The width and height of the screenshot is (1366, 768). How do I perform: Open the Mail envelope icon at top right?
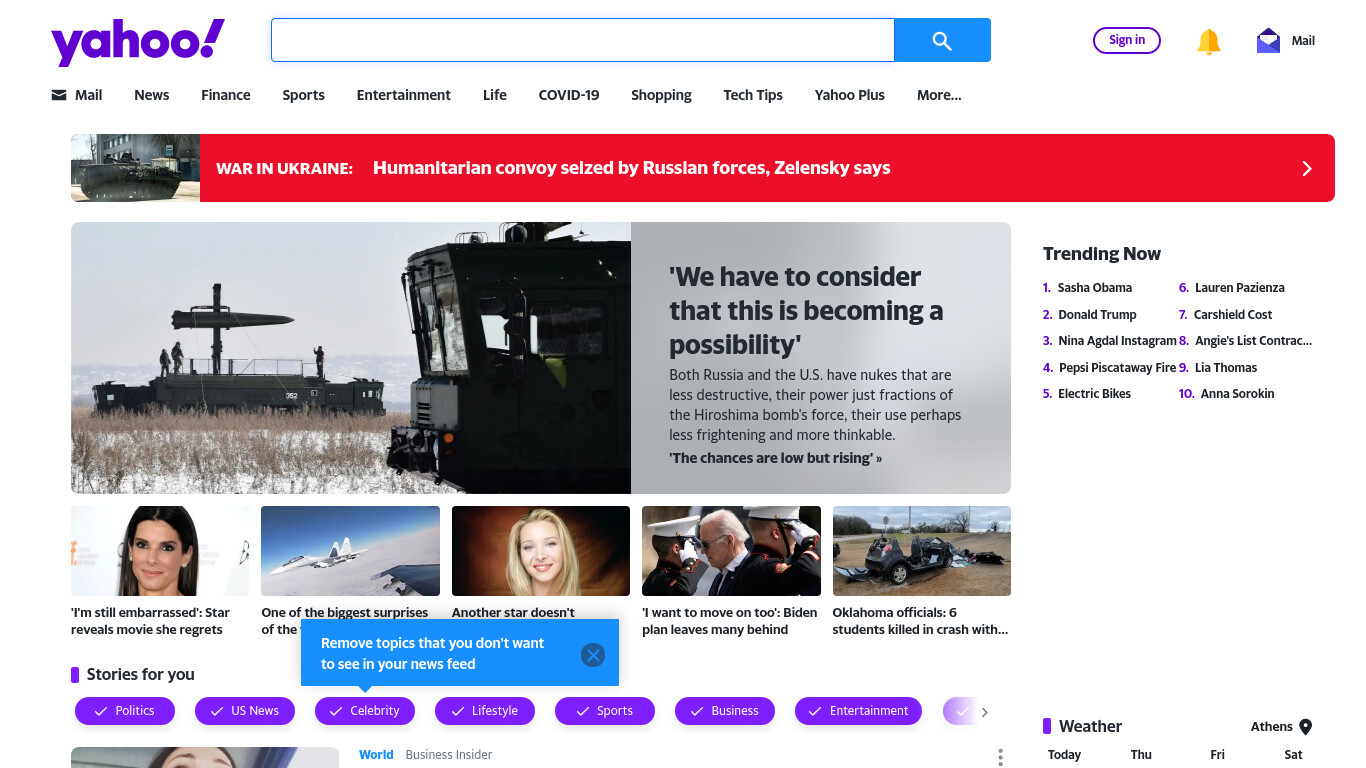pos(1268,41)
